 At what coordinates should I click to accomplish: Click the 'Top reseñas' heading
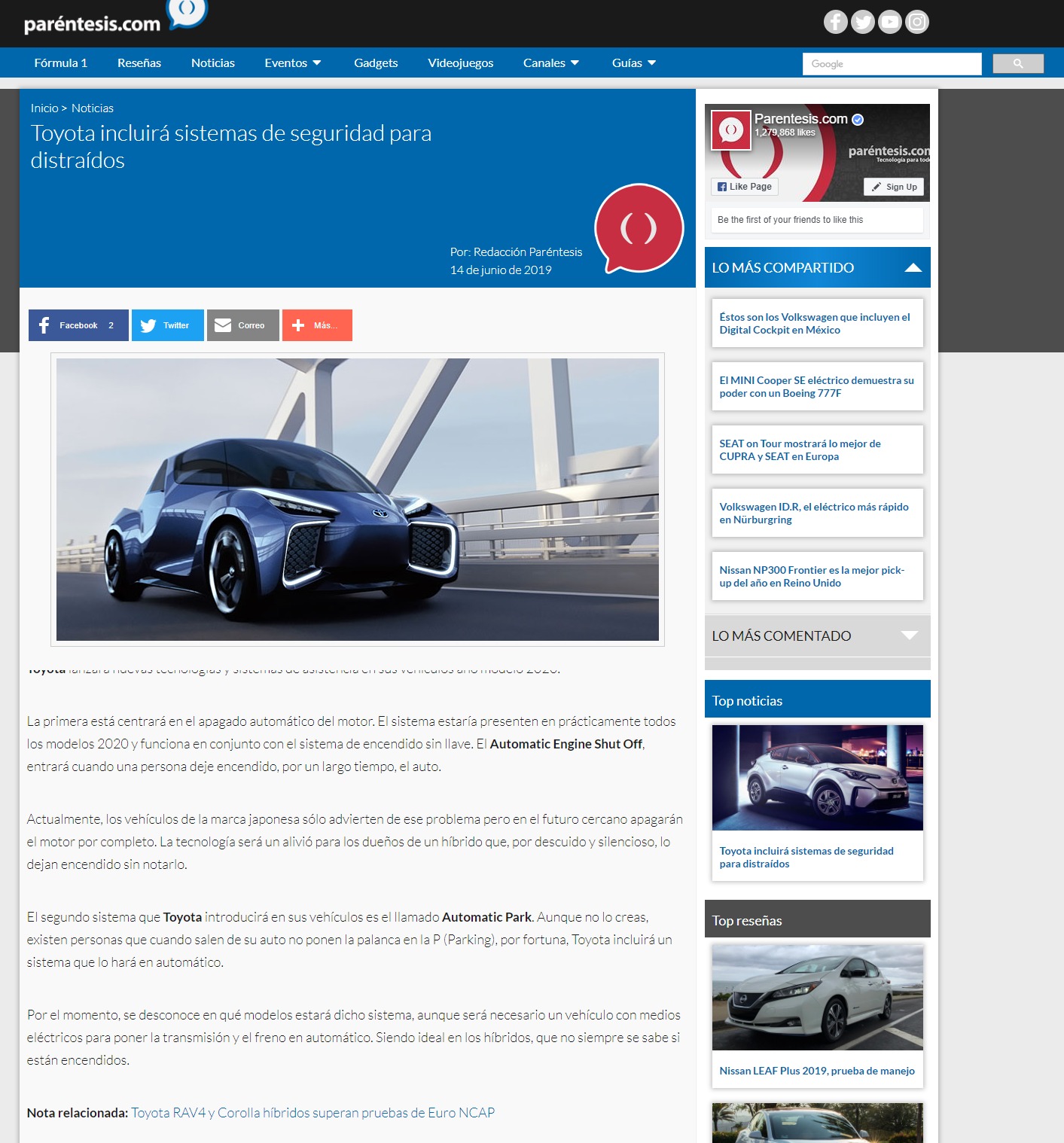point(747,921)
